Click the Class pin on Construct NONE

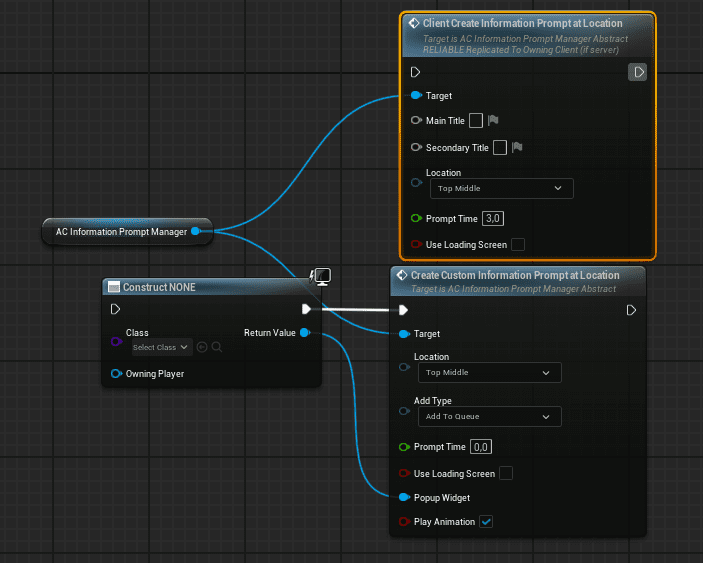click(x=116, y=342)
